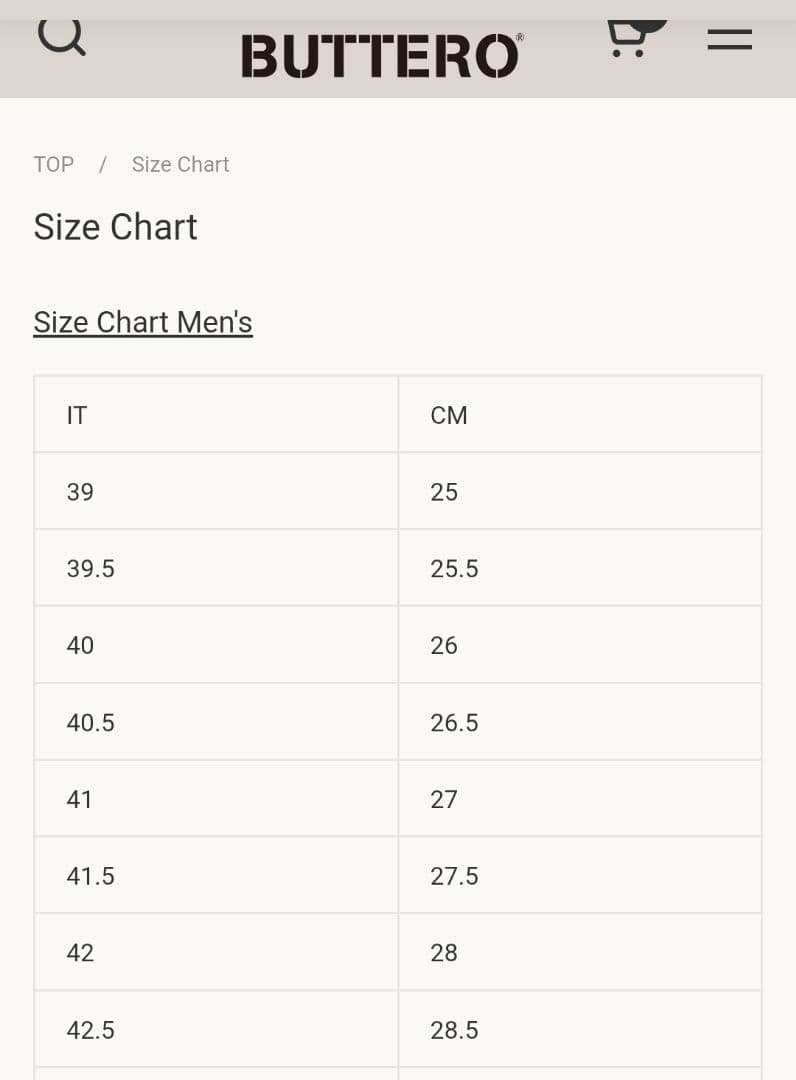Screen dimensions: 796x1080
Task: Open the Size Chart Men's link
Action: tap(143, 322)
